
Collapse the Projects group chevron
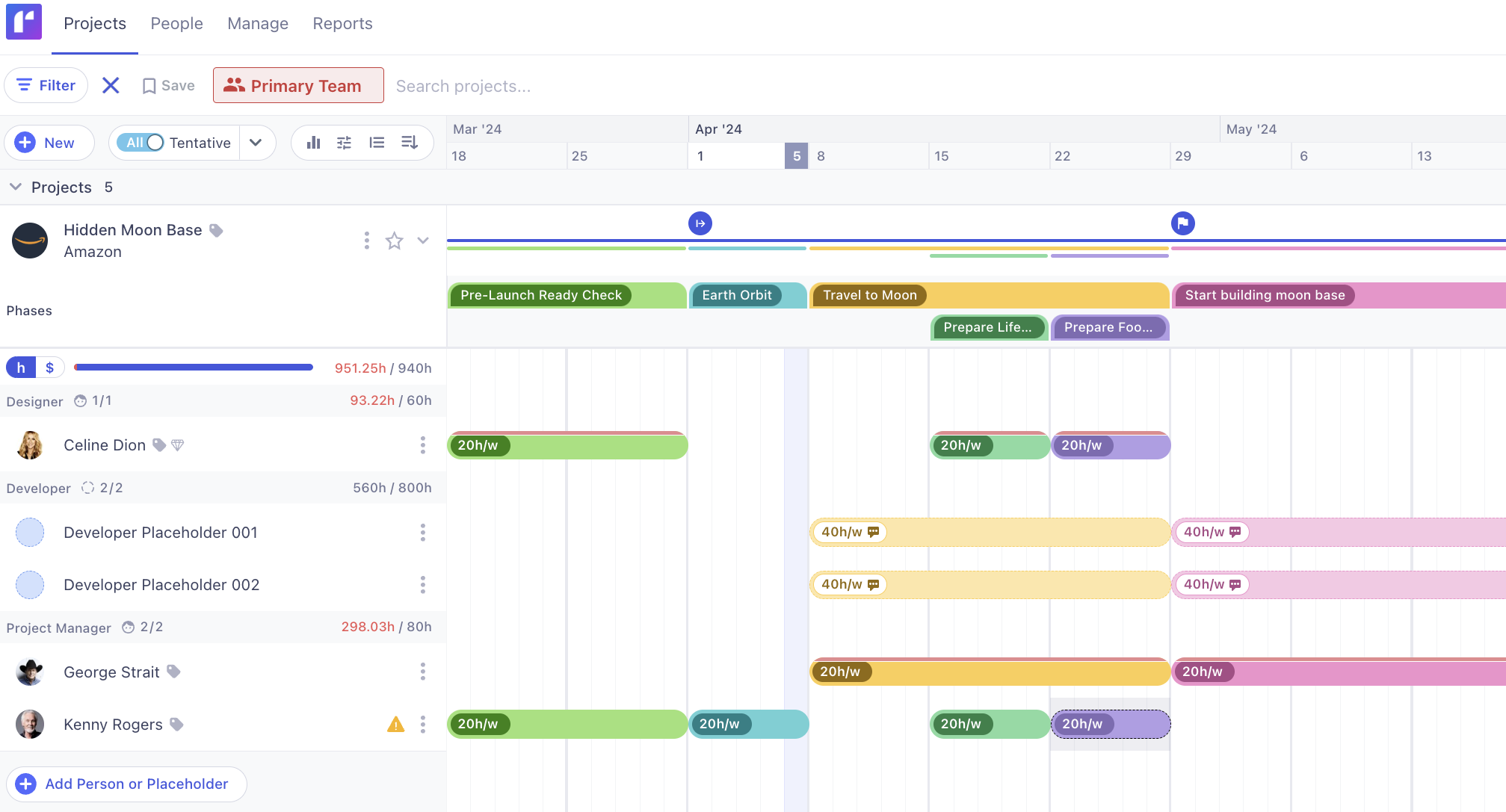[16, 187]
